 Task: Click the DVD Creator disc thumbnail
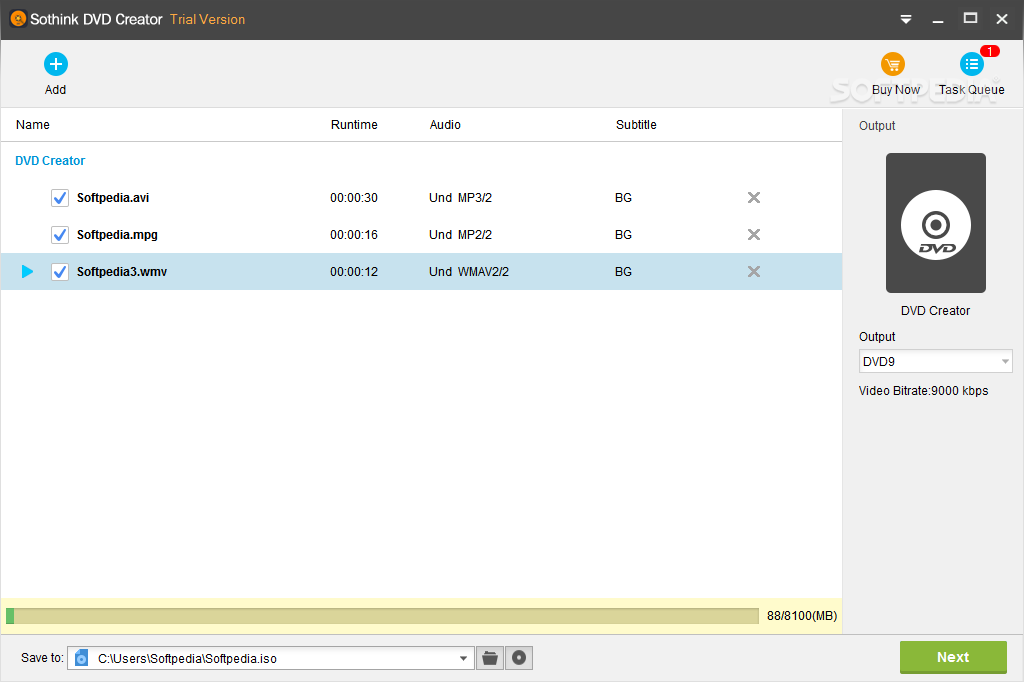935,223
